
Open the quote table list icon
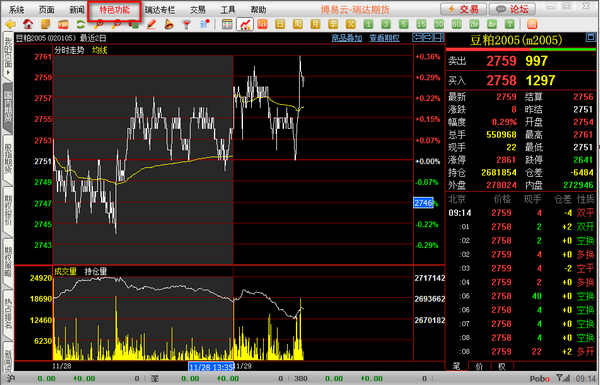click(x=227, y=24)
